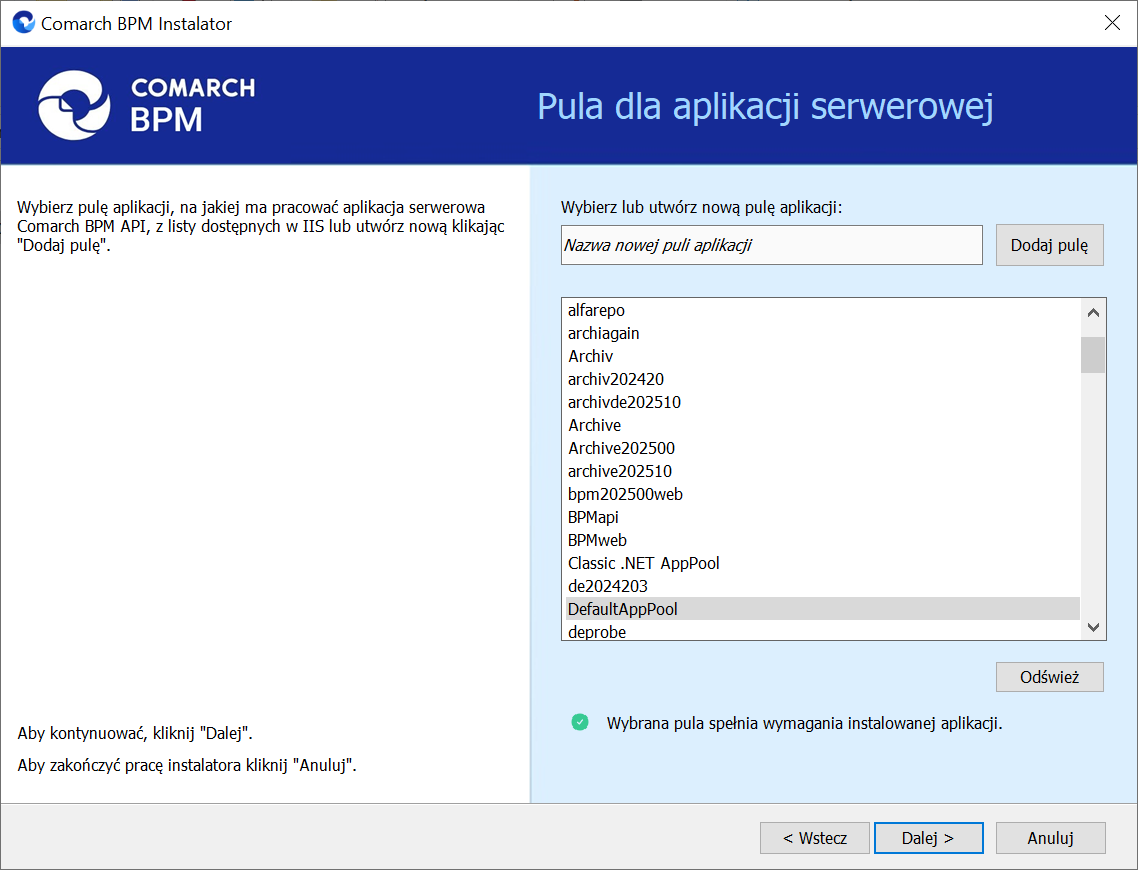This screenshot has width=1138, height=870.
Task: Close the Comarch BPM Instalator window
Action: (1112, 22)
